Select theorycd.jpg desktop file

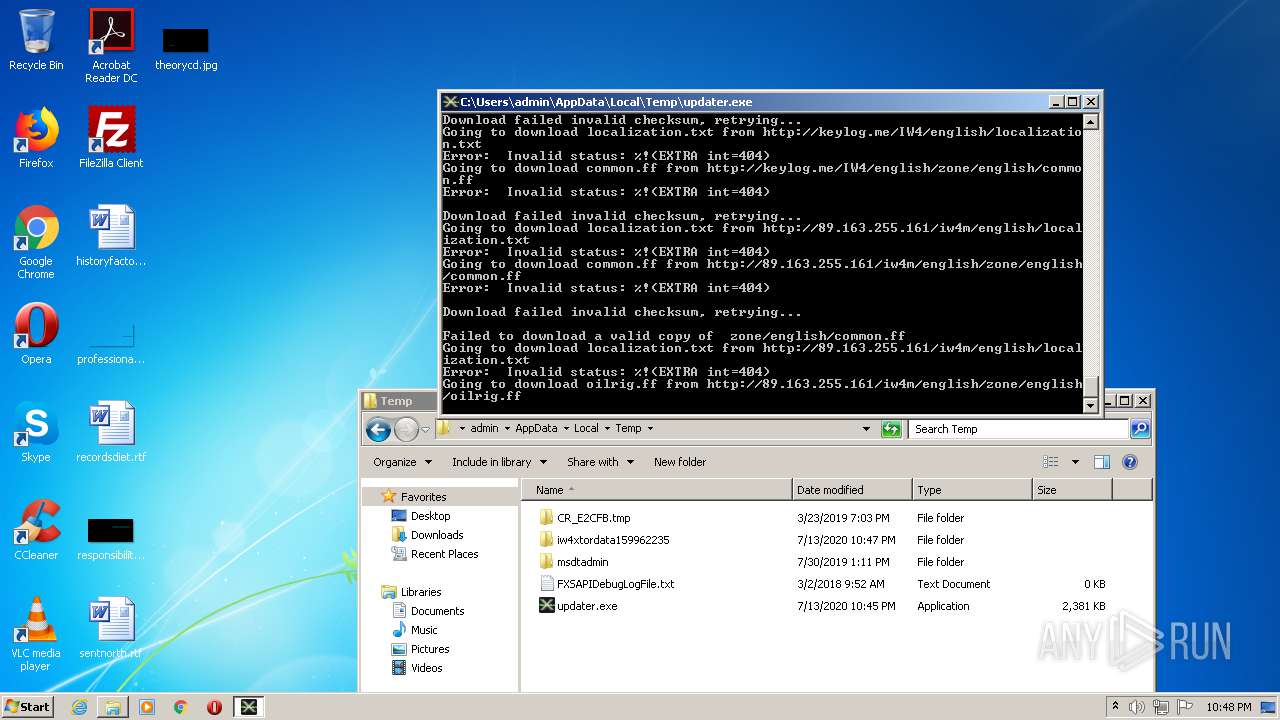tap(186, 49)
